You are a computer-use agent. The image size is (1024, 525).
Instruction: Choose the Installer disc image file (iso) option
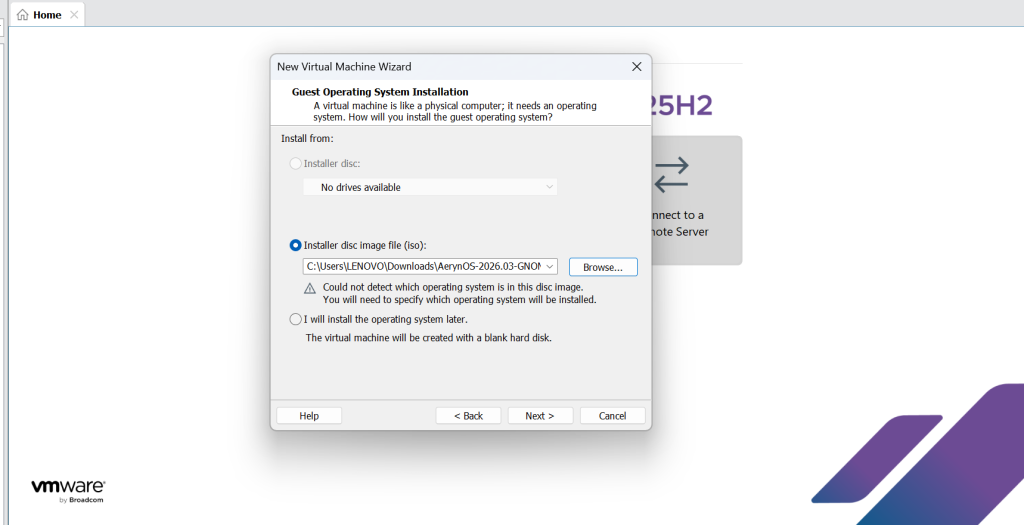[x=295, y=245]
